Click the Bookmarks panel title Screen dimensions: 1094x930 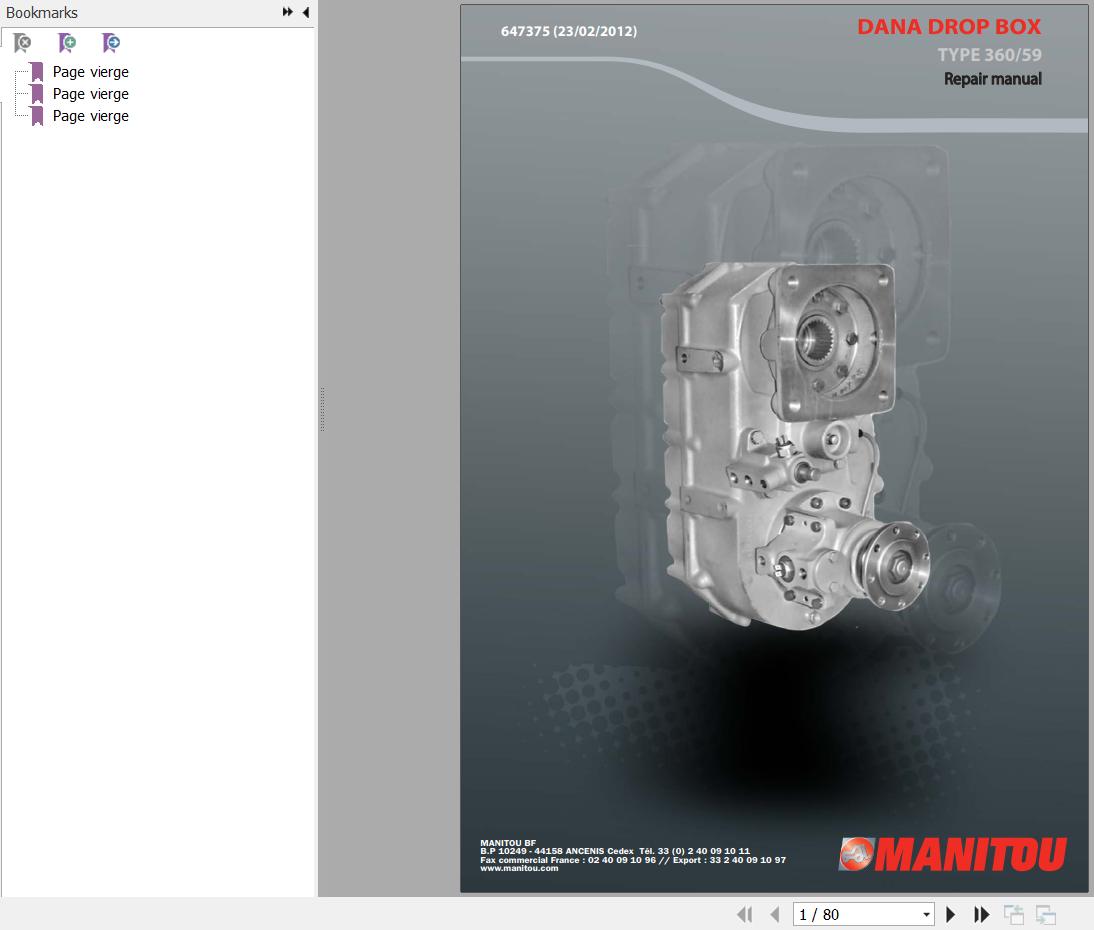point(42,13)
